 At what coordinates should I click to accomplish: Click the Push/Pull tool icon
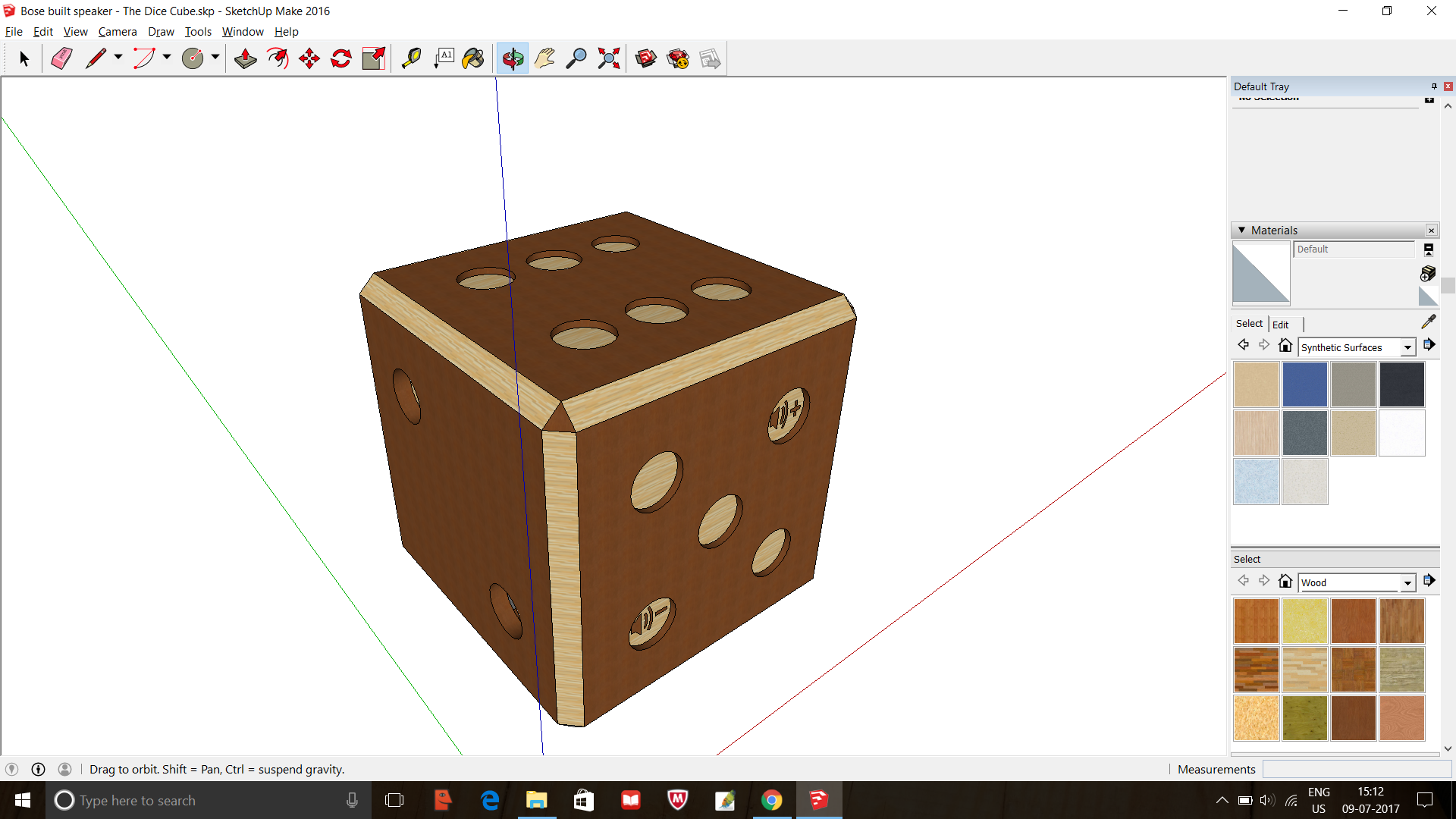click(x=244, y=58)
